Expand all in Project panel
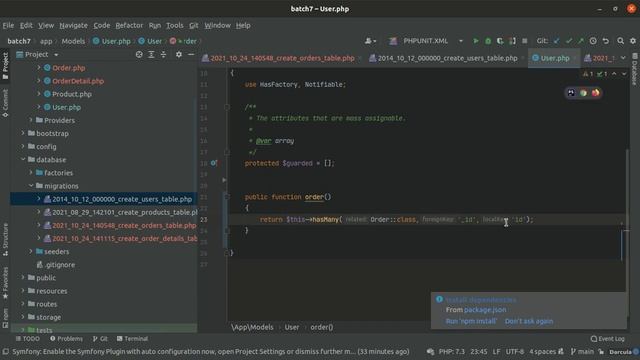Image resolution: width=640 pixels, height=360 pixels. coord(151,54)
